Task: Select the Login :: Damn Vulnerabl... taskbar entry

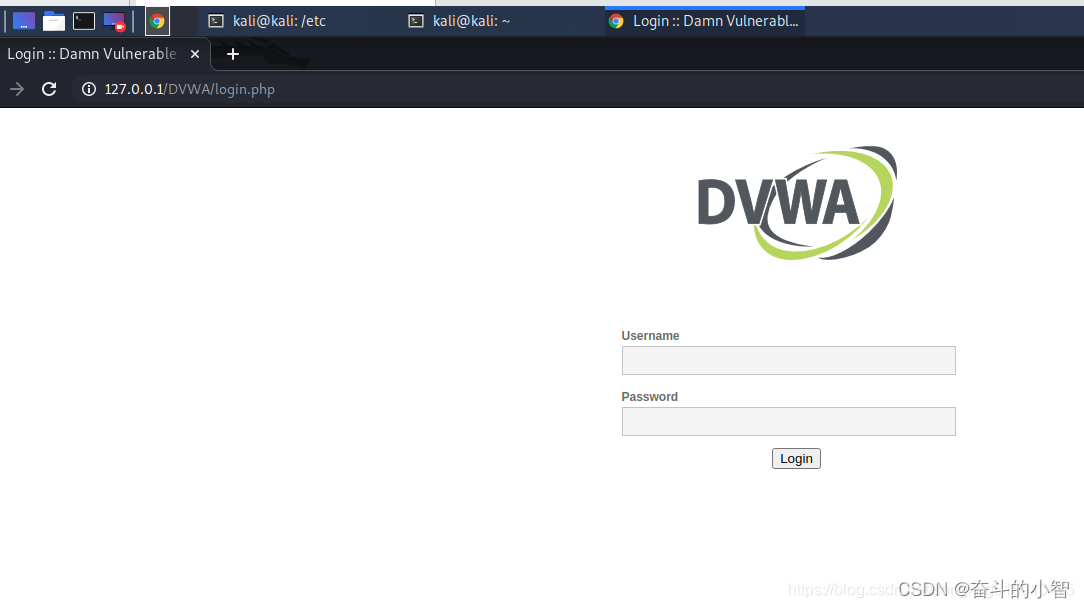Action: click(x=704, y=21)
